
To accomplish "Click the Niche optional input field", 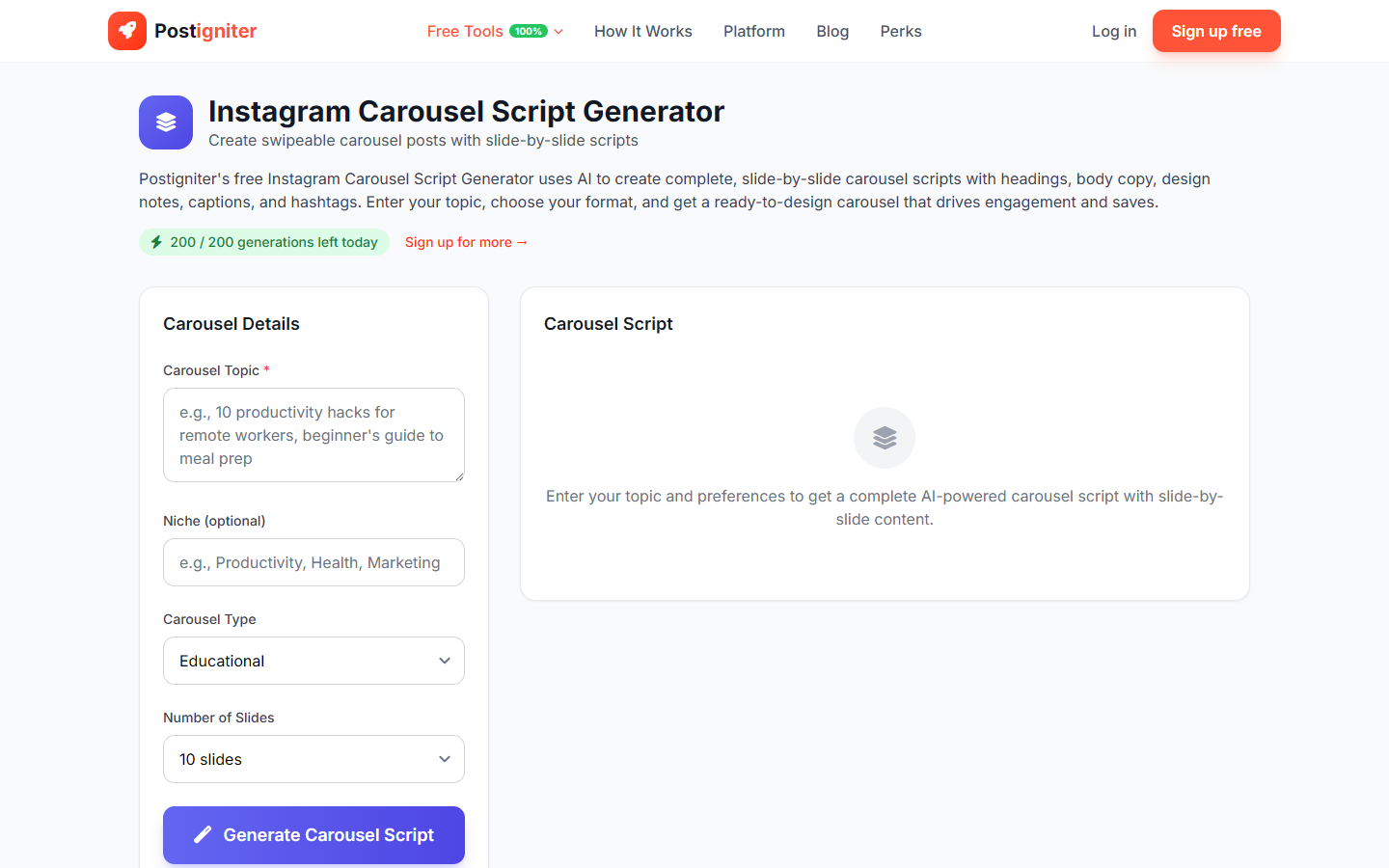I will point(313,561).
